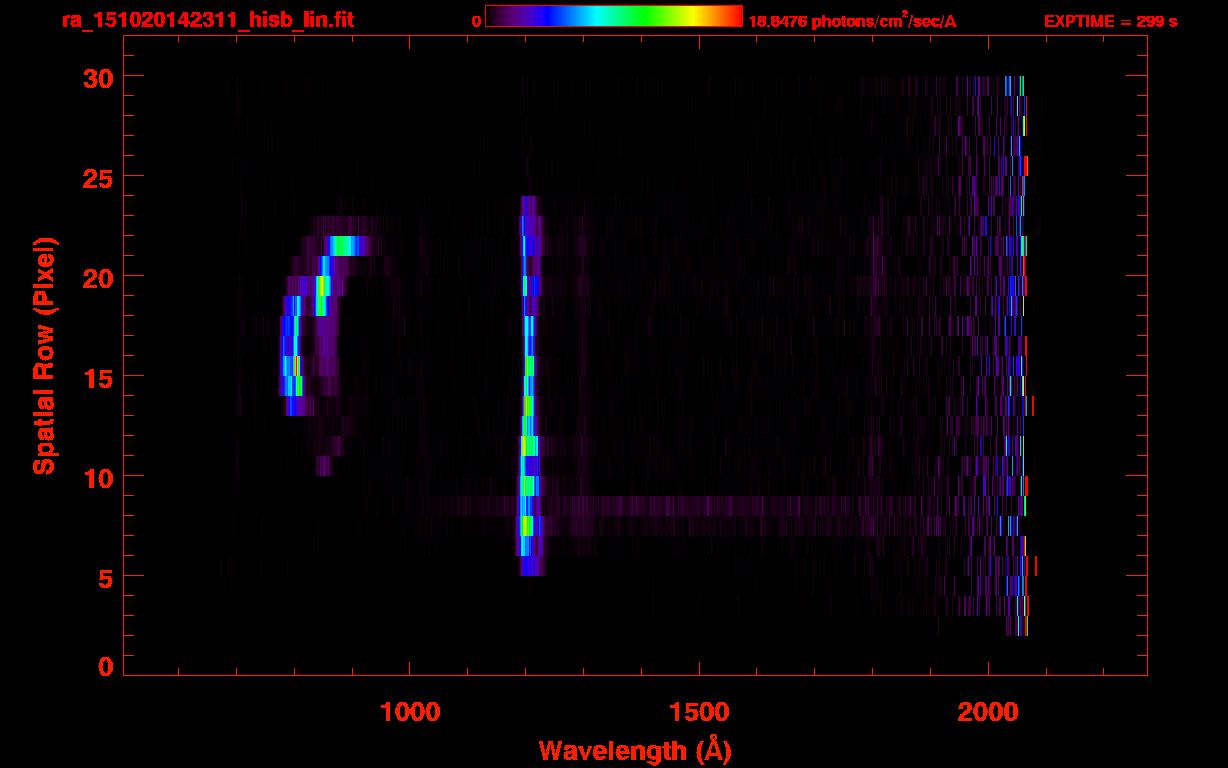Click the rainbow color scale bar
Image resolution: width=1228 pixels, height=768 pixels.
coord(614,16)
